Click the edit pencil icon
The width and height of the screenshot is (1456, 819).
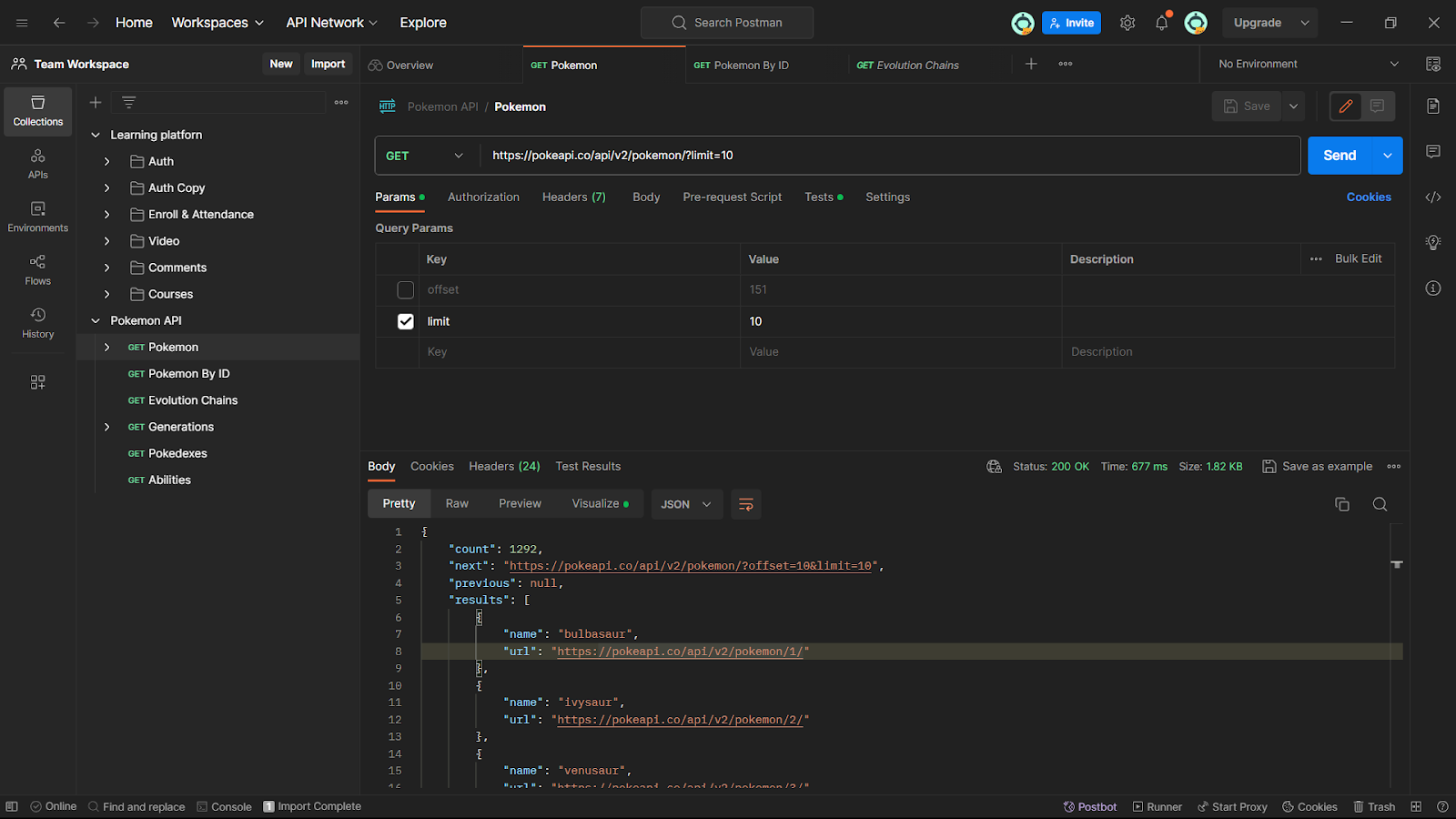tap(1346, 106)
